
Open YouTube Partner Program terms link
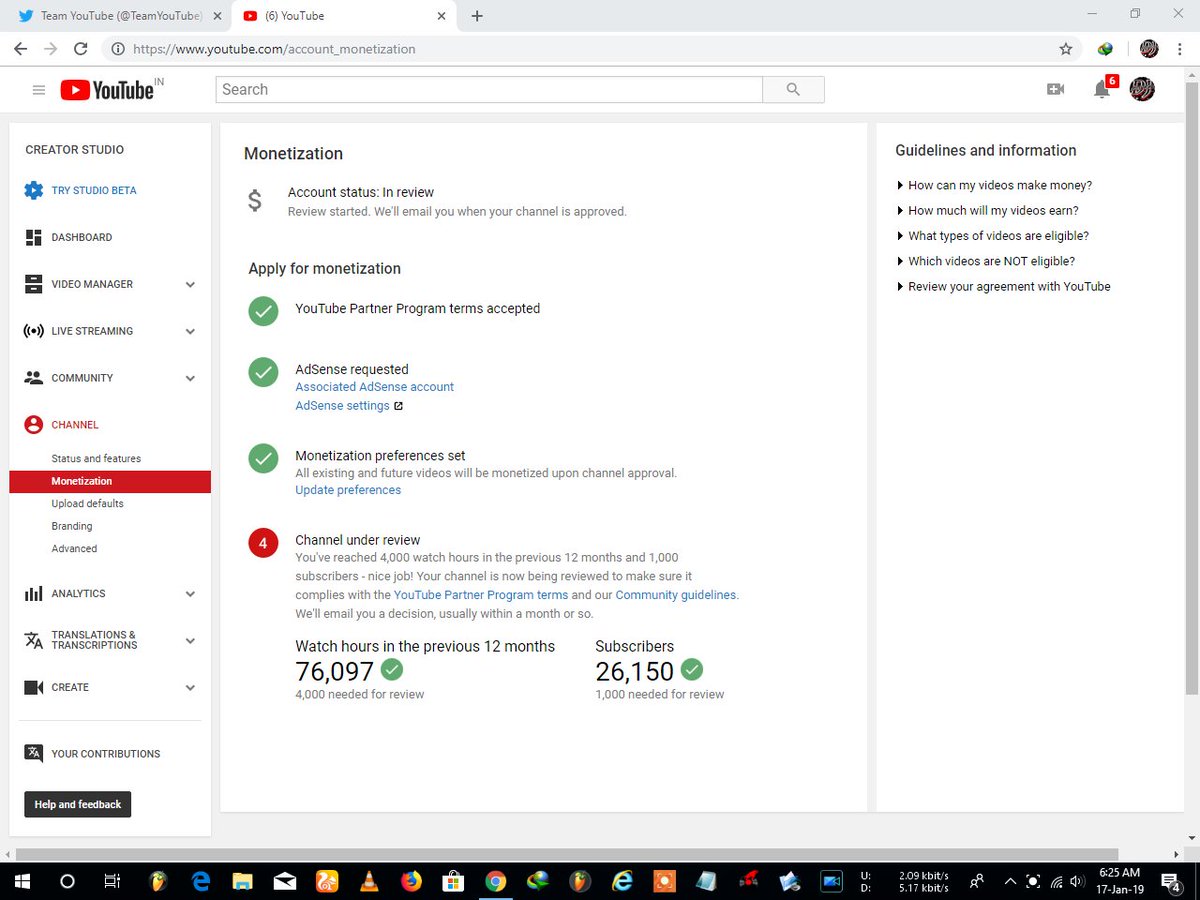(481, 594)
